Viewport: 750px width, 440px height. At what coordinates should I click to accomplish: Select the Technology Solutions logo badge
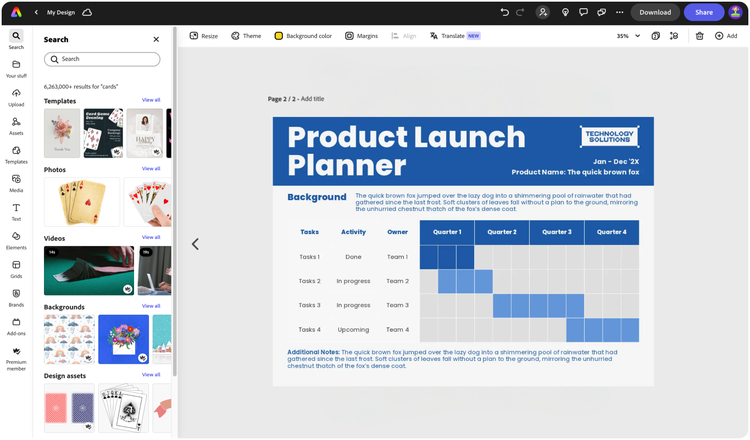pos(609,137)
